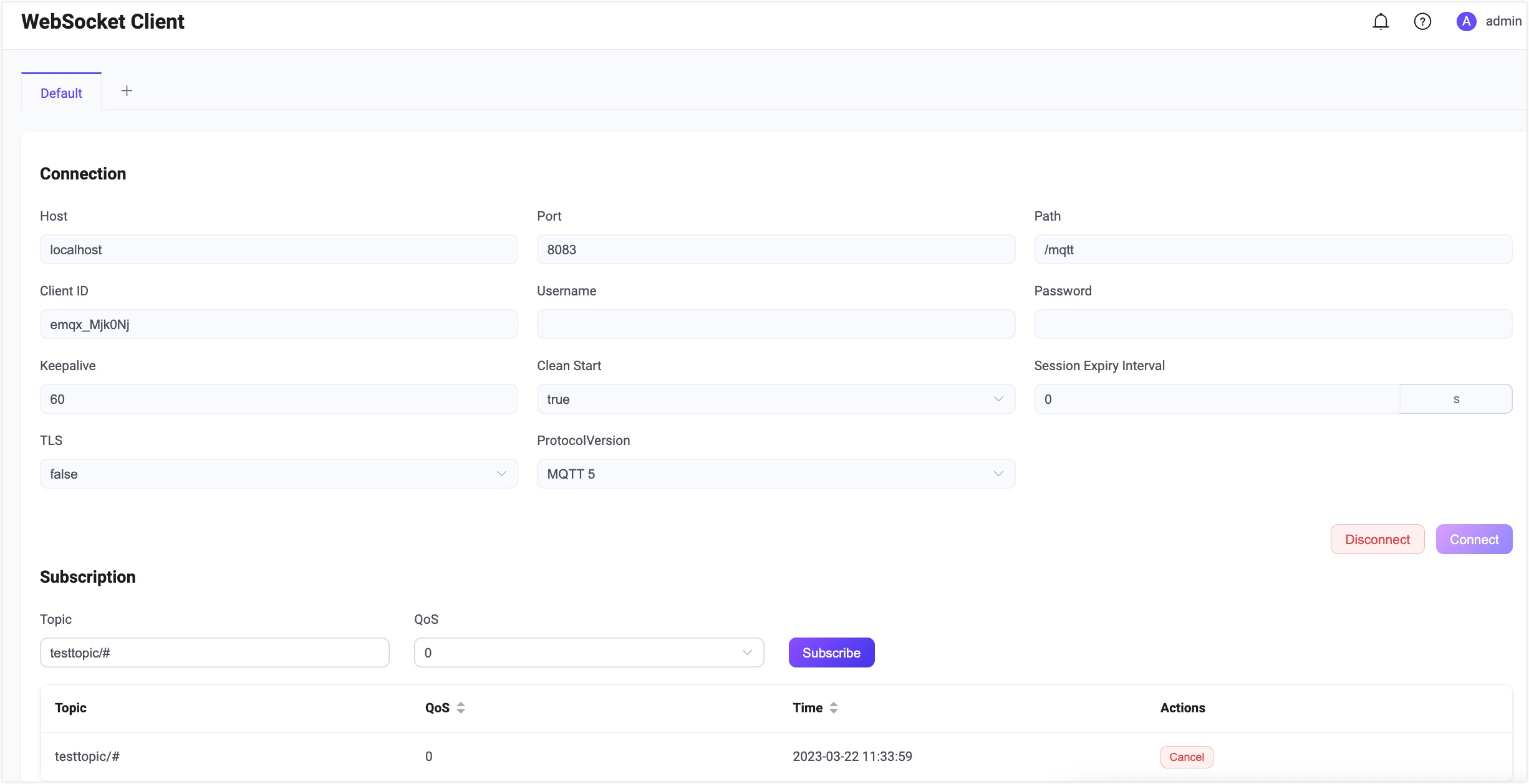The image size is (1529, 784).
Task: Click the WebSocket Client title
Action: pos(102,21)
